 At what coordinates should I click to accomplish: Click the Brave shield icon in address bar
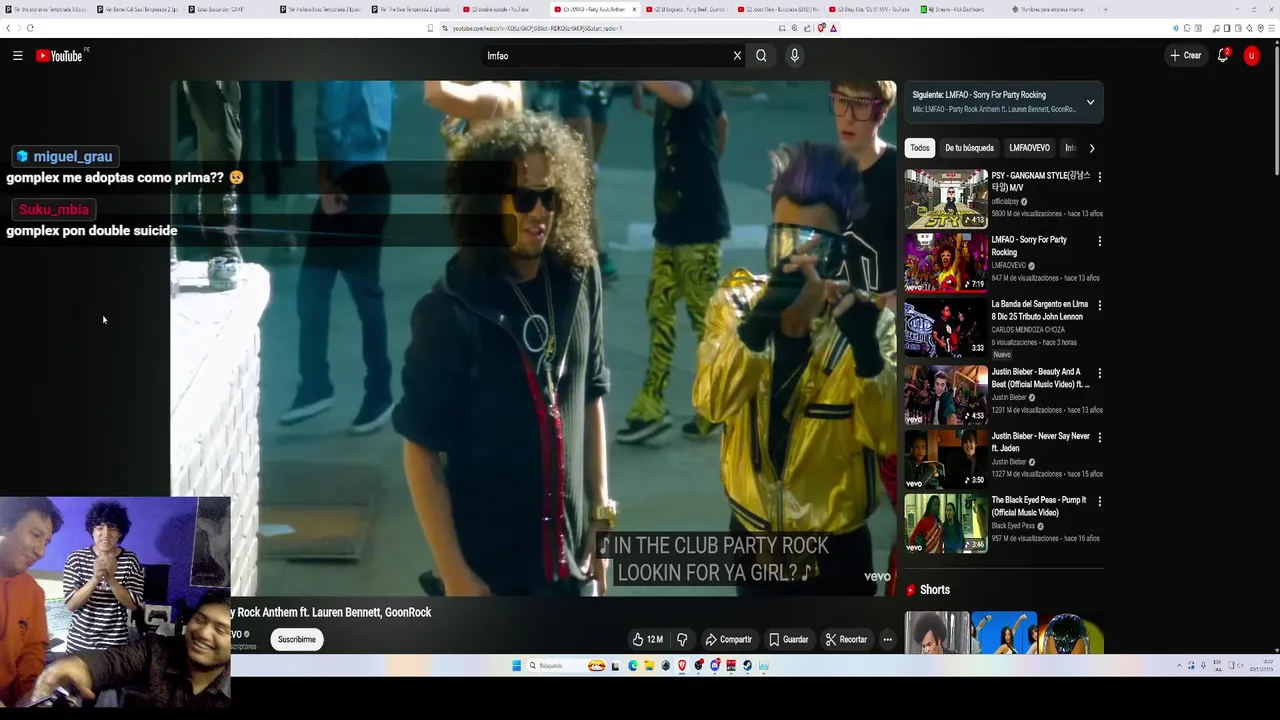820,28
